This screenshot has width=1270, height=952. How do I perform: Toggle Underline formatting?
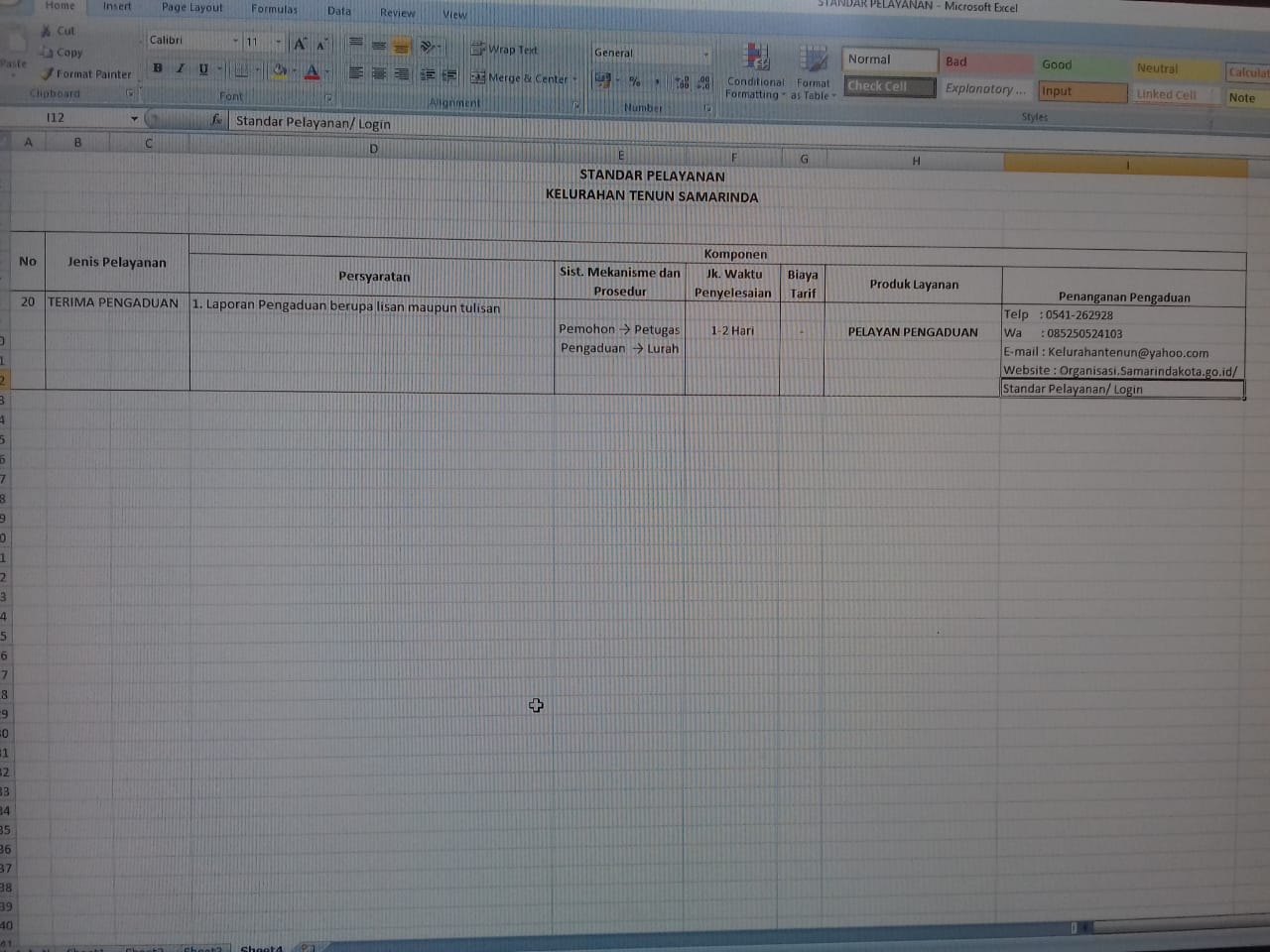click(203, 69)
